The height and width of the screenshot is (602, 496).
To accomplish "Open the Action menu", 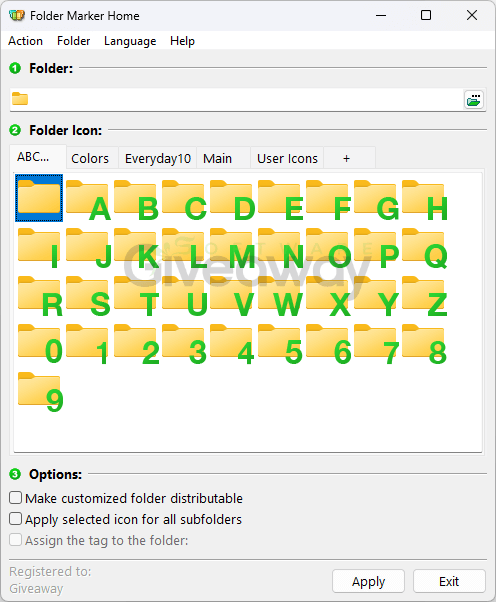I will point(26,41).
